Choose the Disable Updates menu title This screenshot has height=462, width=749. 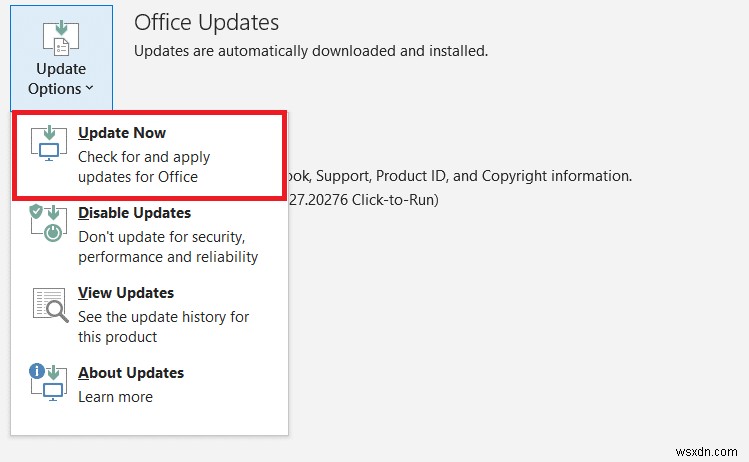[134, 213]
